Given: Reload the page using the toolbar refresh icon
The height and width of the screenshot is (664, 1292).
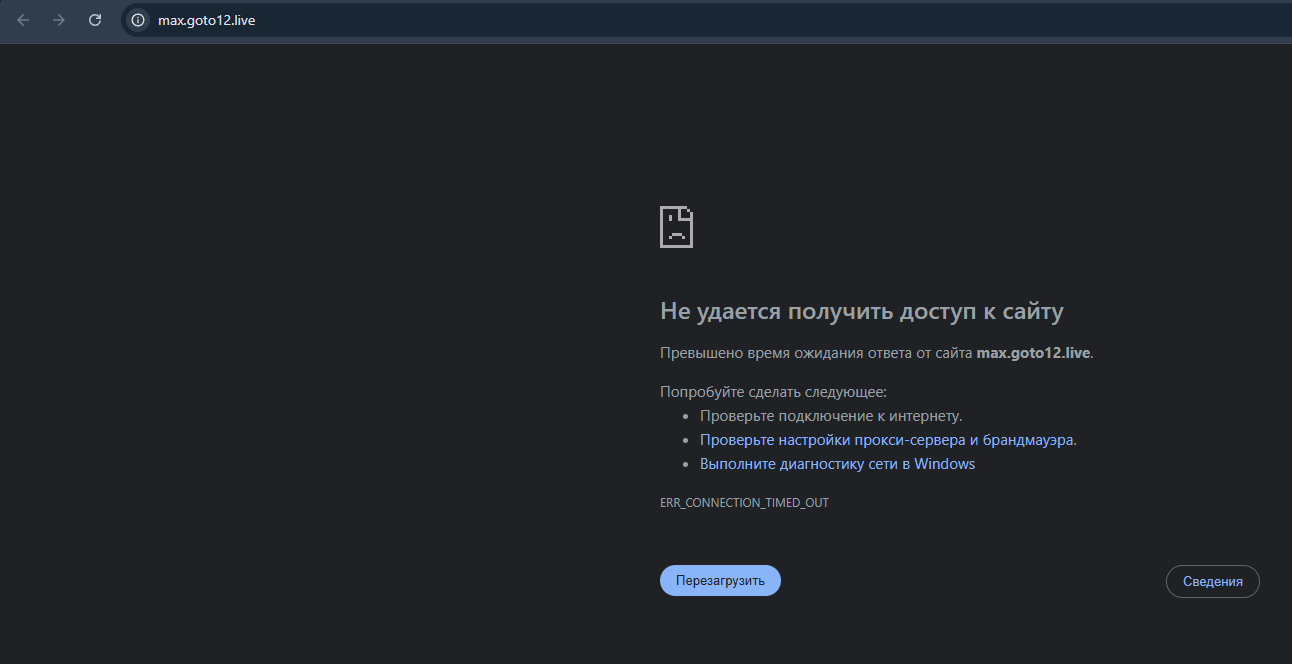Looking at the screenshot, I should (95, 20).
